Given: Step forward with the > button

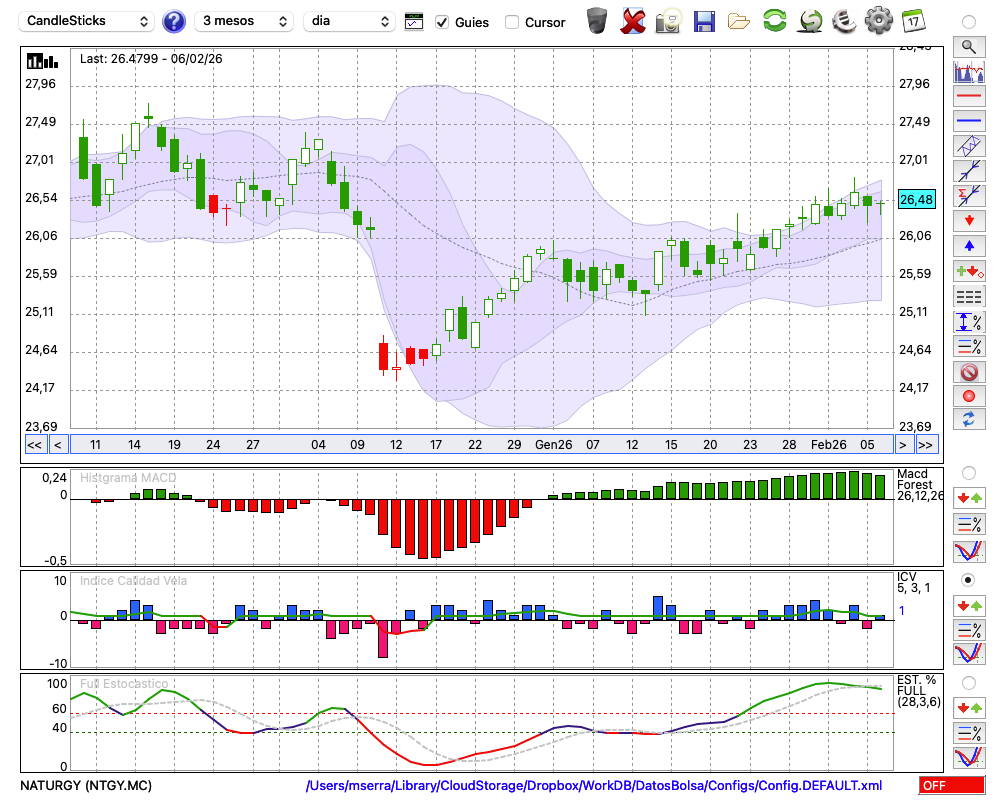Looking at the screenshot, I should coord(902,445).
